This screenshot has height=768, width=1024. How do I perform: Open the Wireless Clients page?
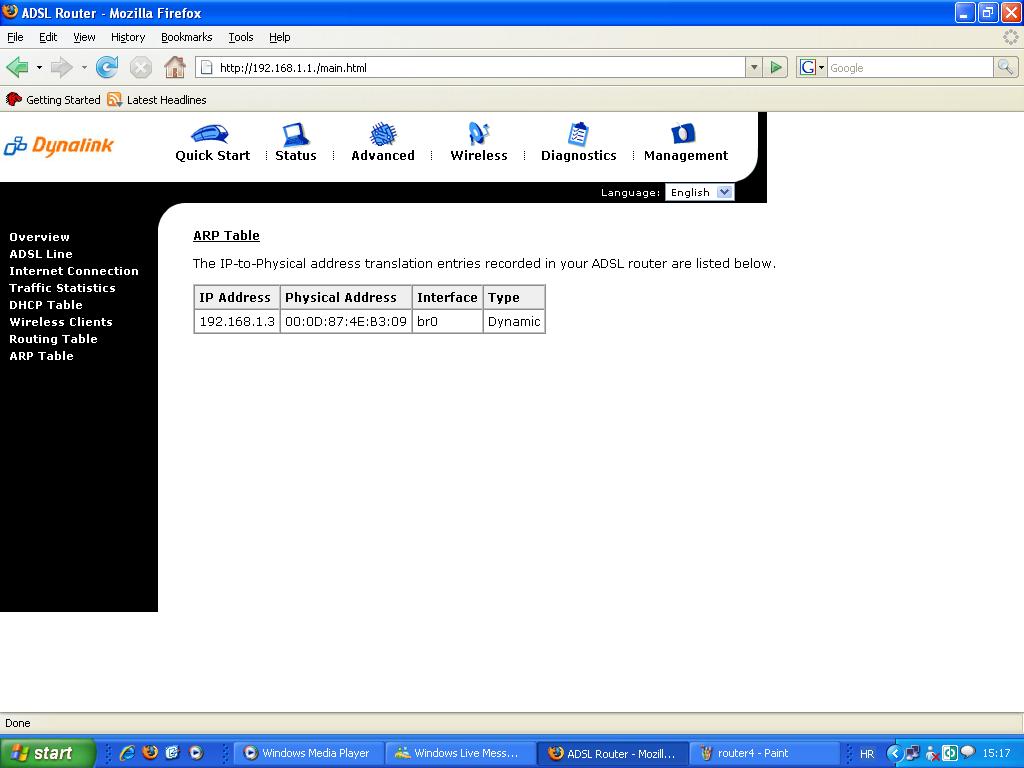pos(61,322)
